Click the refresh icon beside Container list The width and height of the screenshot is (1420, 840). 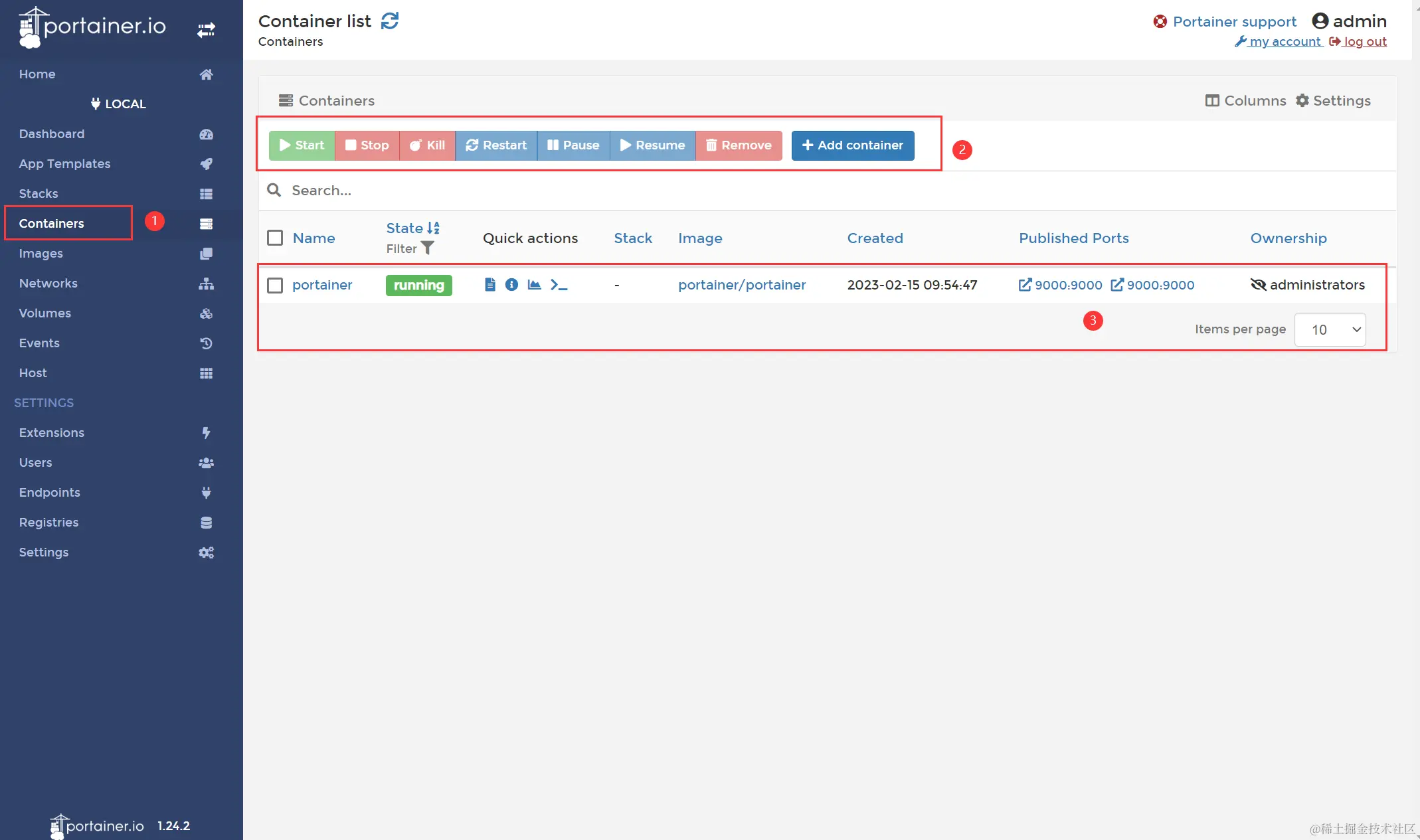390,21
